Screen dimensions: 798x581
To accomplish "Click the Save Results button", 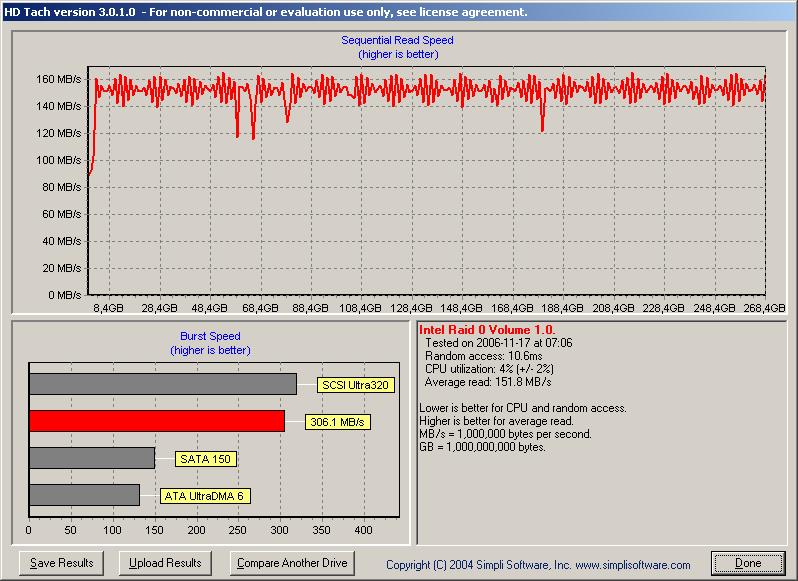I will [x=61, y=563].
